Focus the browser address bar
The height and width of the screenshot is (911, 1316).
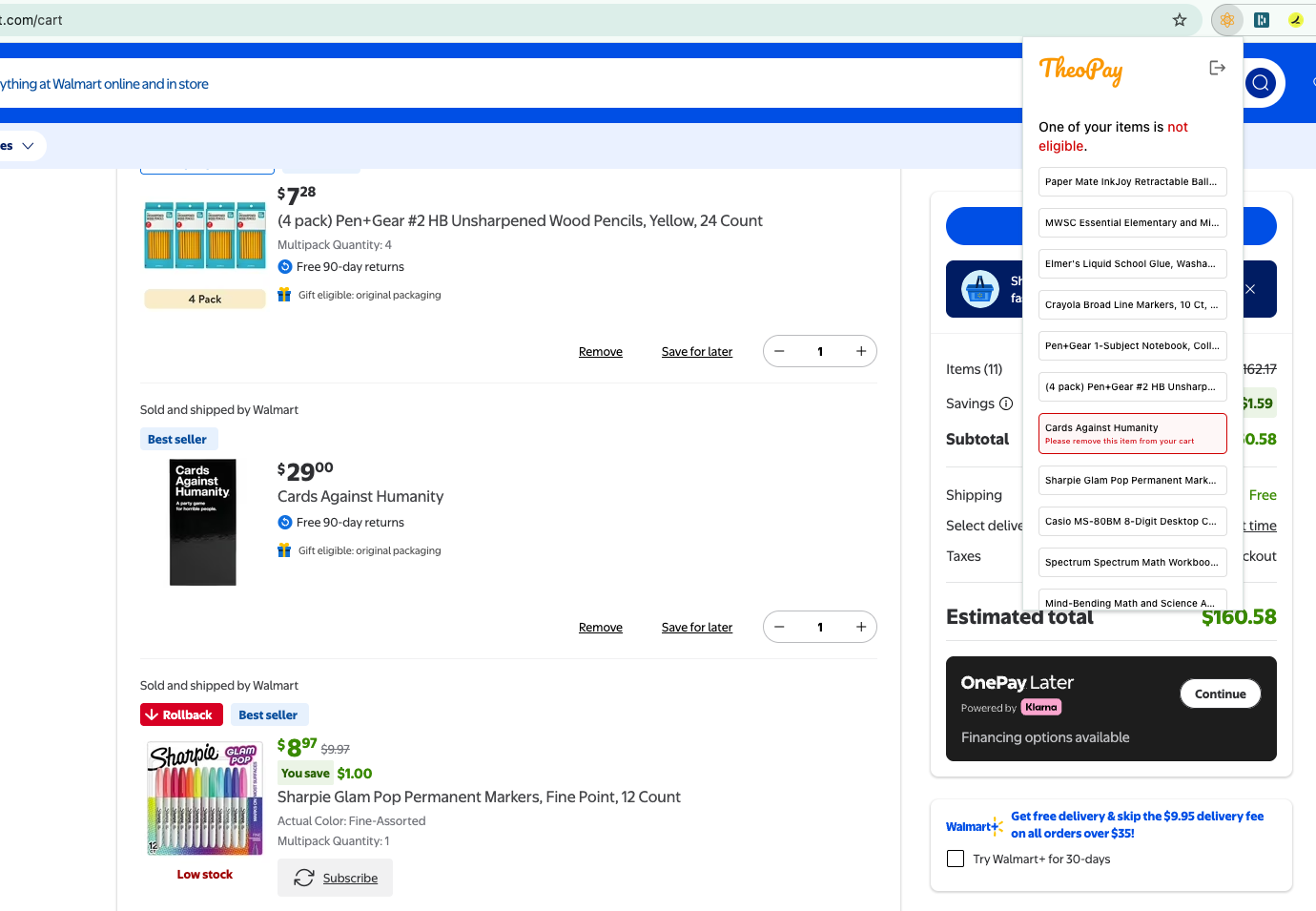pos(582,20)
